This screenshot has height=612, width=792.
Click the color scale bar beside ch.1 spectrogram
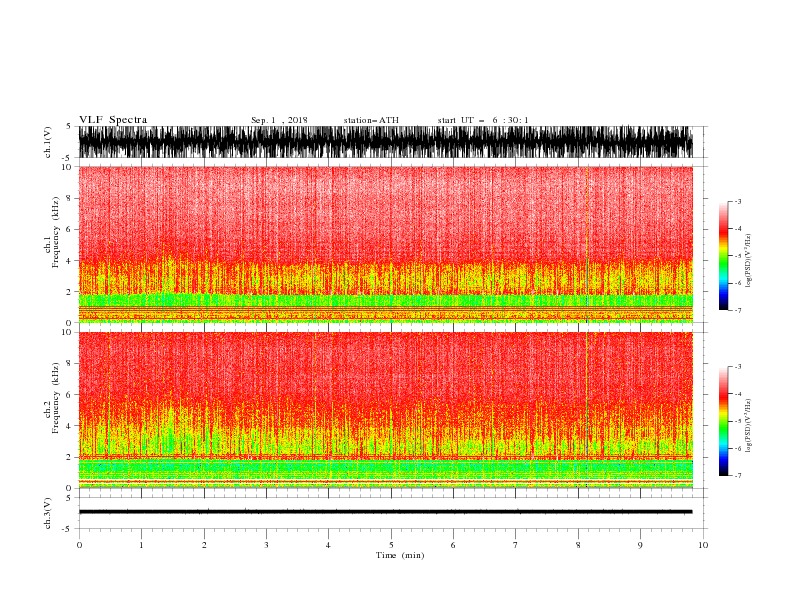(724, 256)
